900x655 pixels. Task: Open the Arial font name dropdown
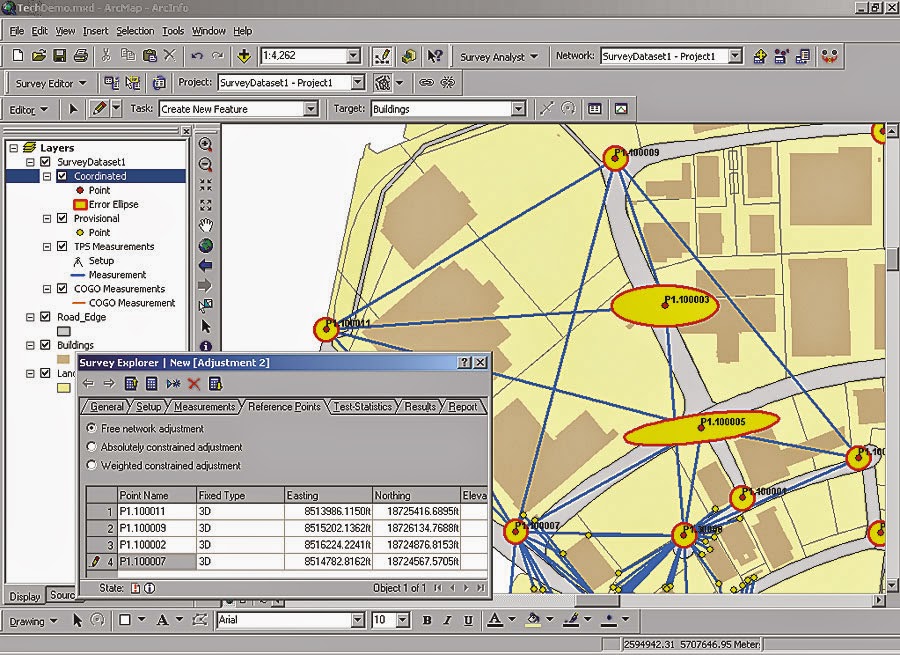coord(358,620)
